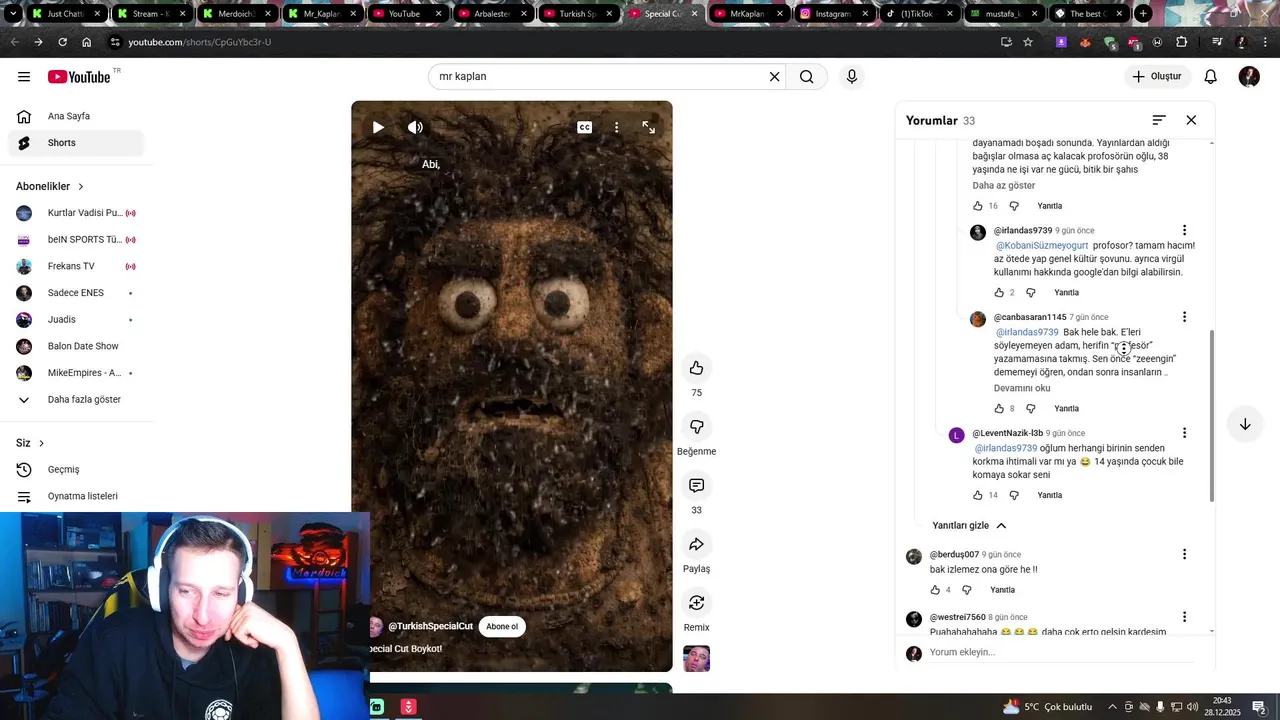Switch to the Instagram browser tab
The width and height of the screenshot is (1280, 720).
pos(832,14)
